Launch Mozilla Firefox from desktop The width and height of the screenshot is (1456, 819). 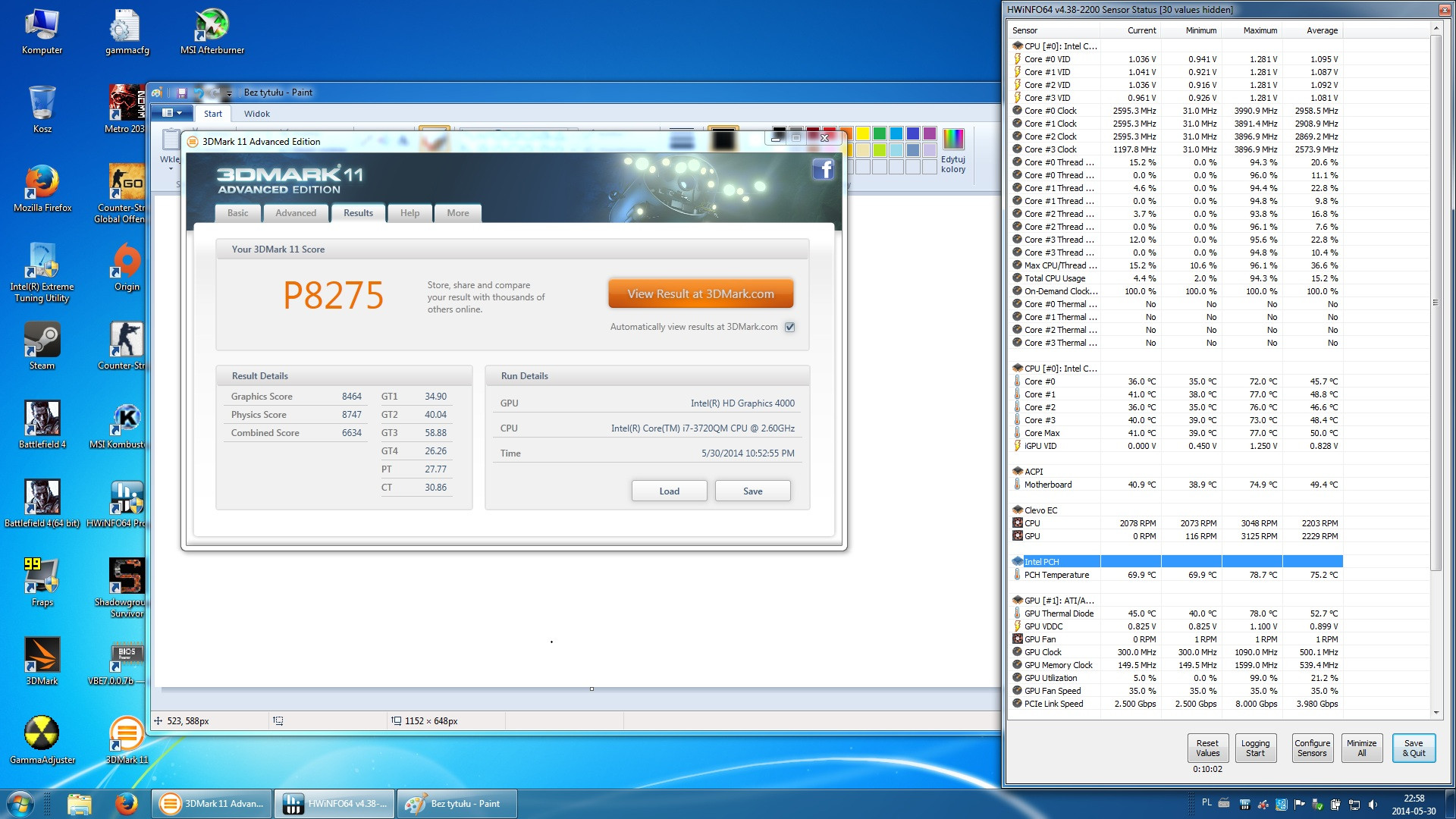(42, 189)
